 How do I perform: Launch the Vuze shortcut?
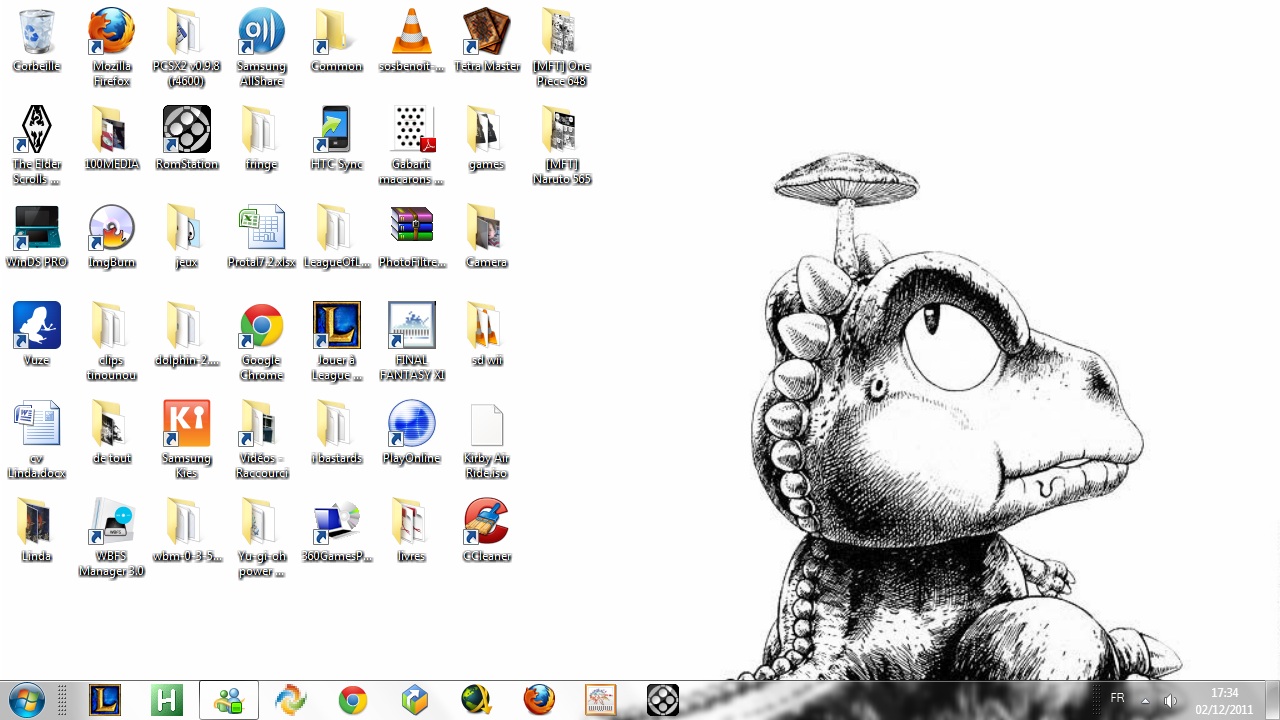point(37,334)
